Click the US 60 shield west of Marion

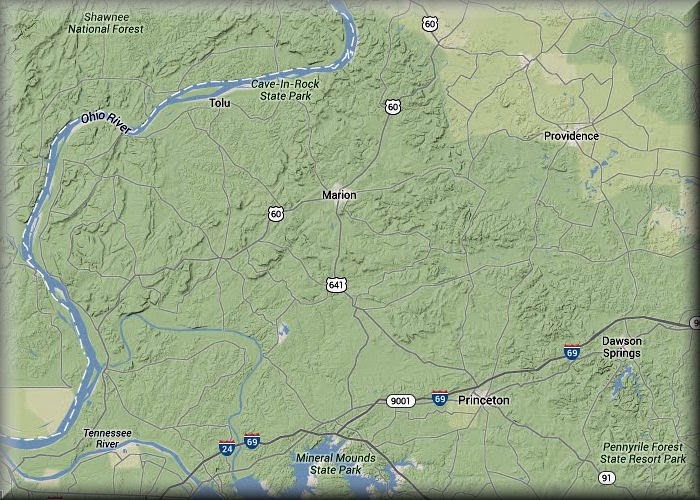[276, 214]
